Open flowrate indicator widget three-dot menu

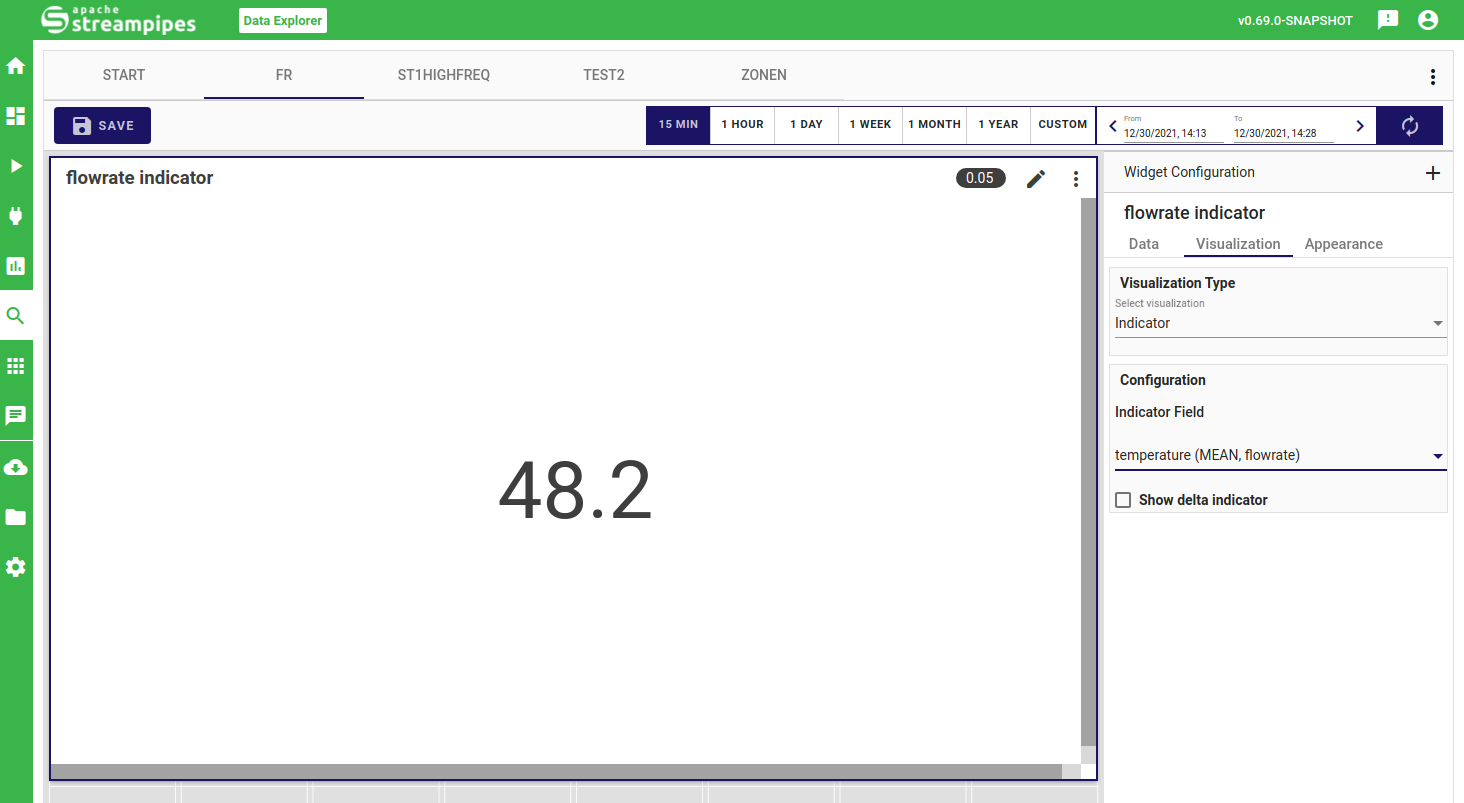click(1076, 179)
